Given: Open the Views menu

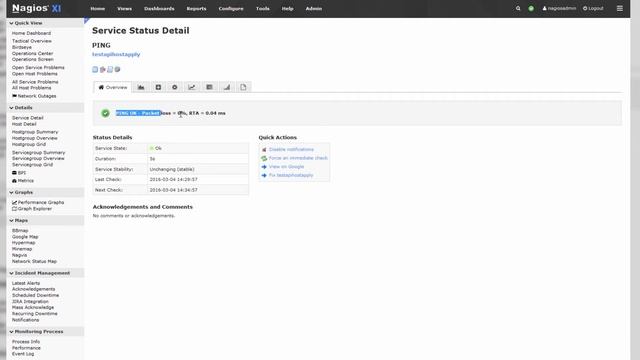Looking at the screenshot, I should [124, 9].
